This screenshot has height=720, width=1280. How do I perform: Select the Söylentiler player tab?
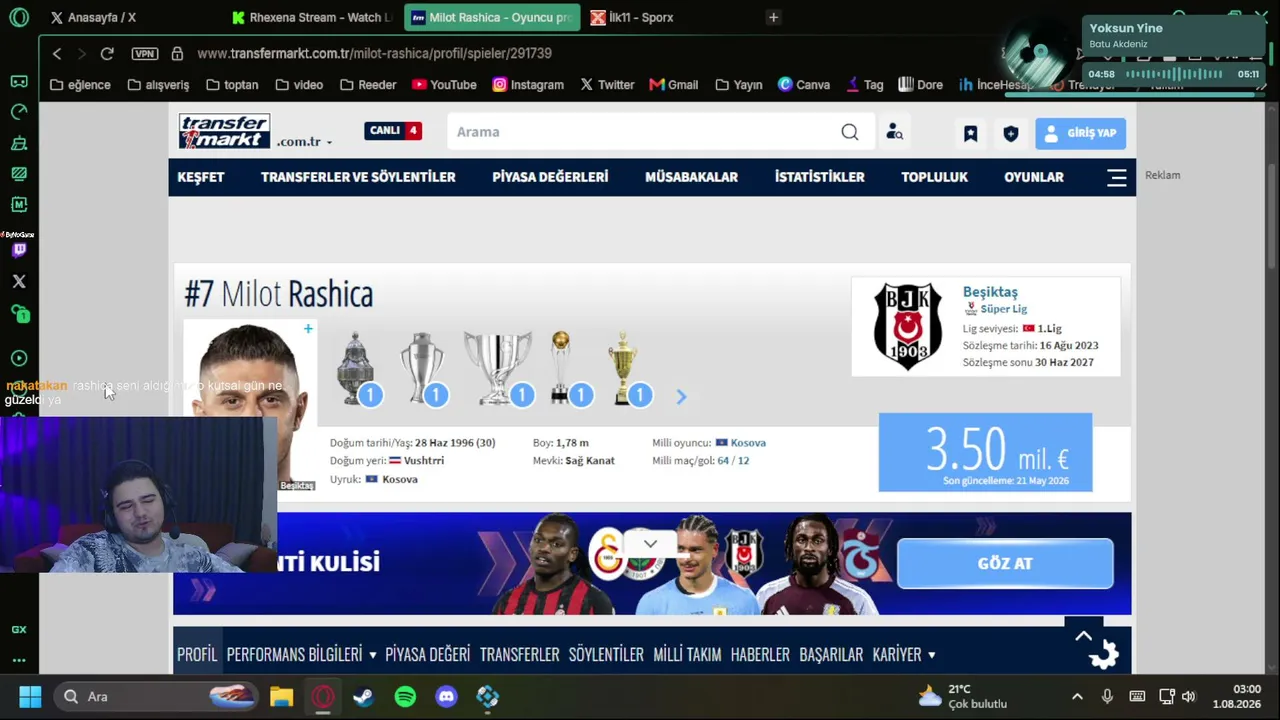(x=606, y=655)
